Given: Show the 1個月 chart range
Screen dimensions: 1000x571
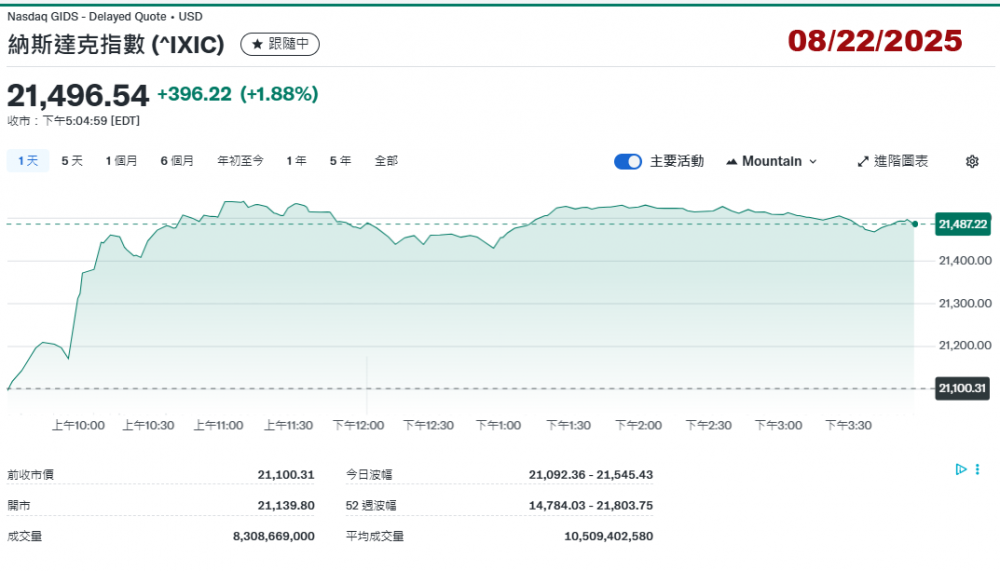Looking at the screenshot, I should click(x=121, y=161).
